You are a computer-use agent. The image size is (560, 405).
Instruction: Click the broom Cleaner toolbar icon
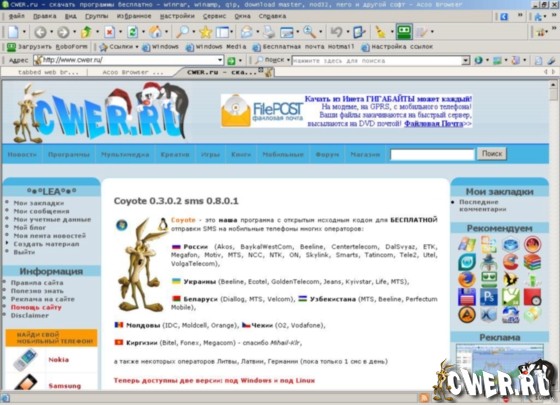click(380, 32)
